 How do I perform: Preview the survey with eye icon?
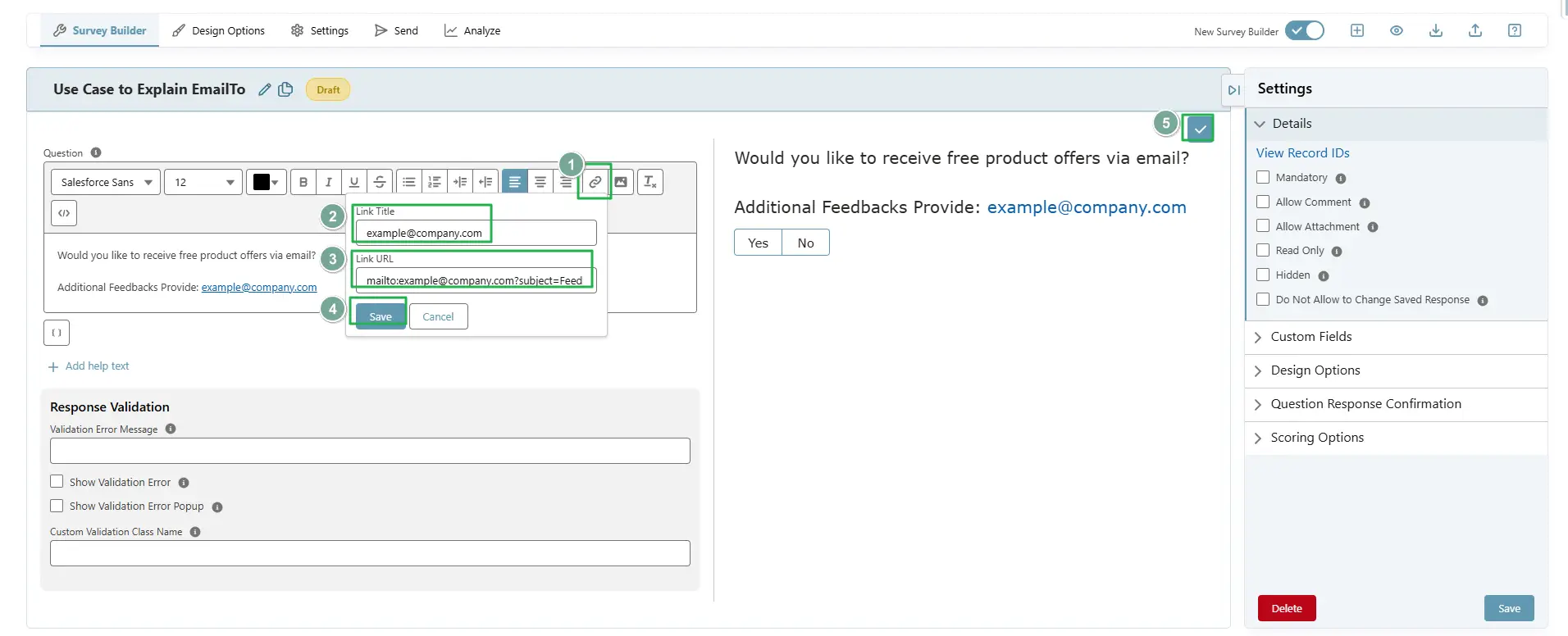[1397, 30]
